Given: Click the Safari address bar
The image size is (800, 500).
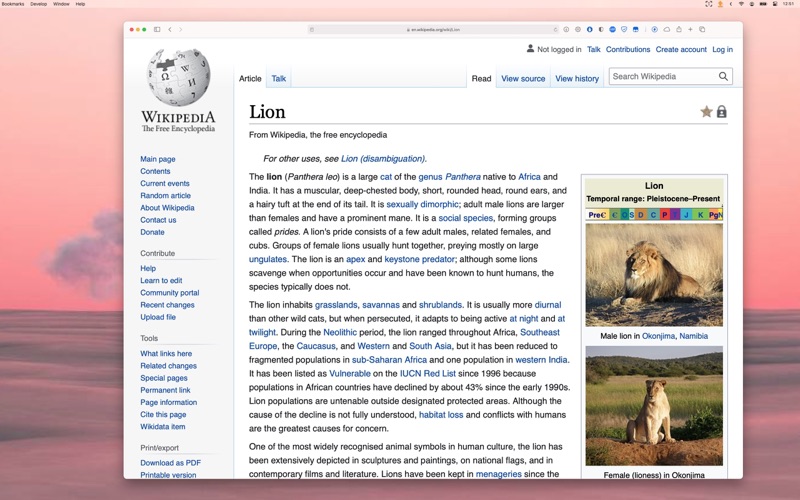Looking at the screenshot, I should tap(433, 30).
